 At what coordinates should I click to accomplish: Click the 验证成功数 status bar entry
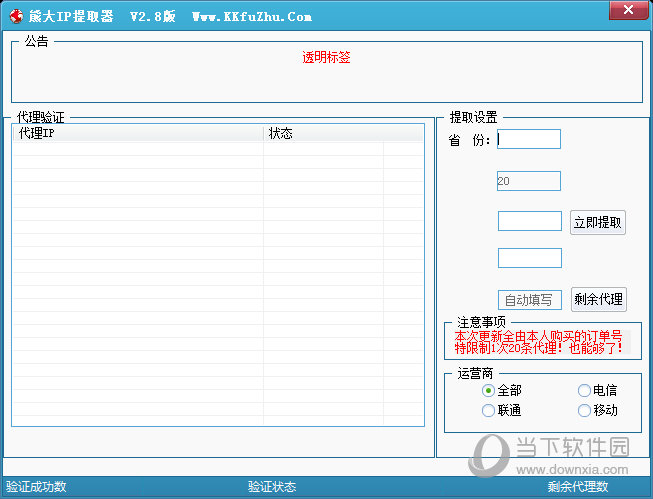36,487
